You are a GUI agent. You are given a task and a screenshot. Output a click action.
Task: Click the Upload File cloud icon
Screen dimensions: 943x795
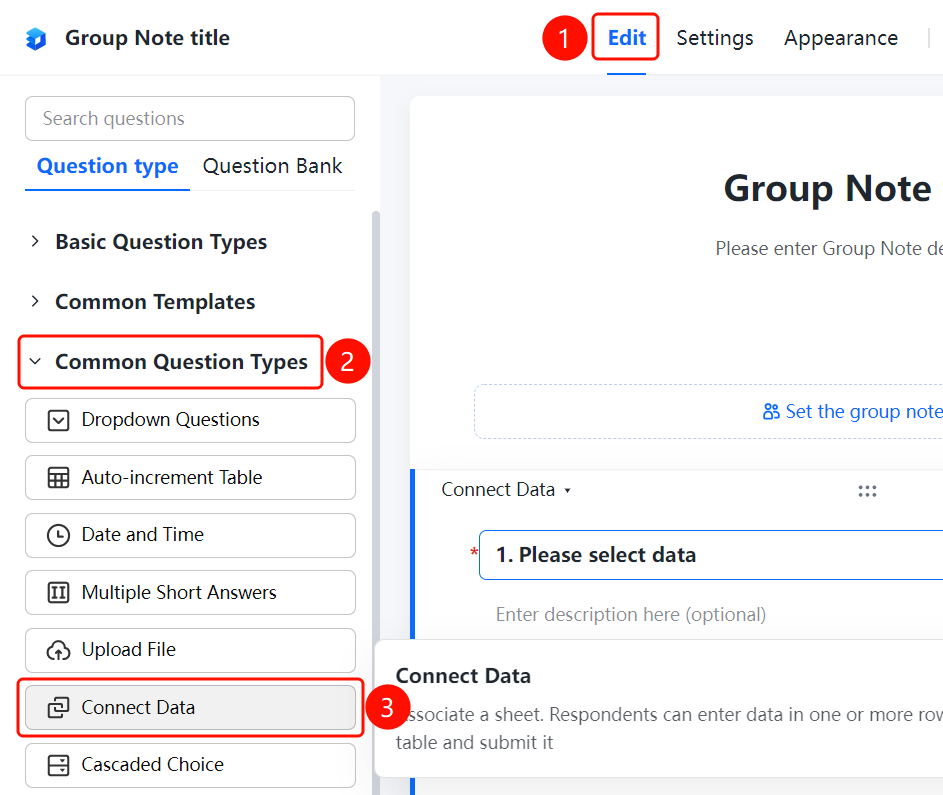[58, 650]
